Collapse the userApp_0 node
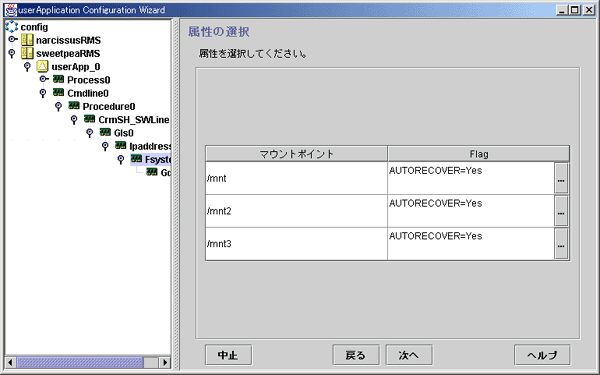Viewport: 600px width, 375px height. click(x=27, y=67)
